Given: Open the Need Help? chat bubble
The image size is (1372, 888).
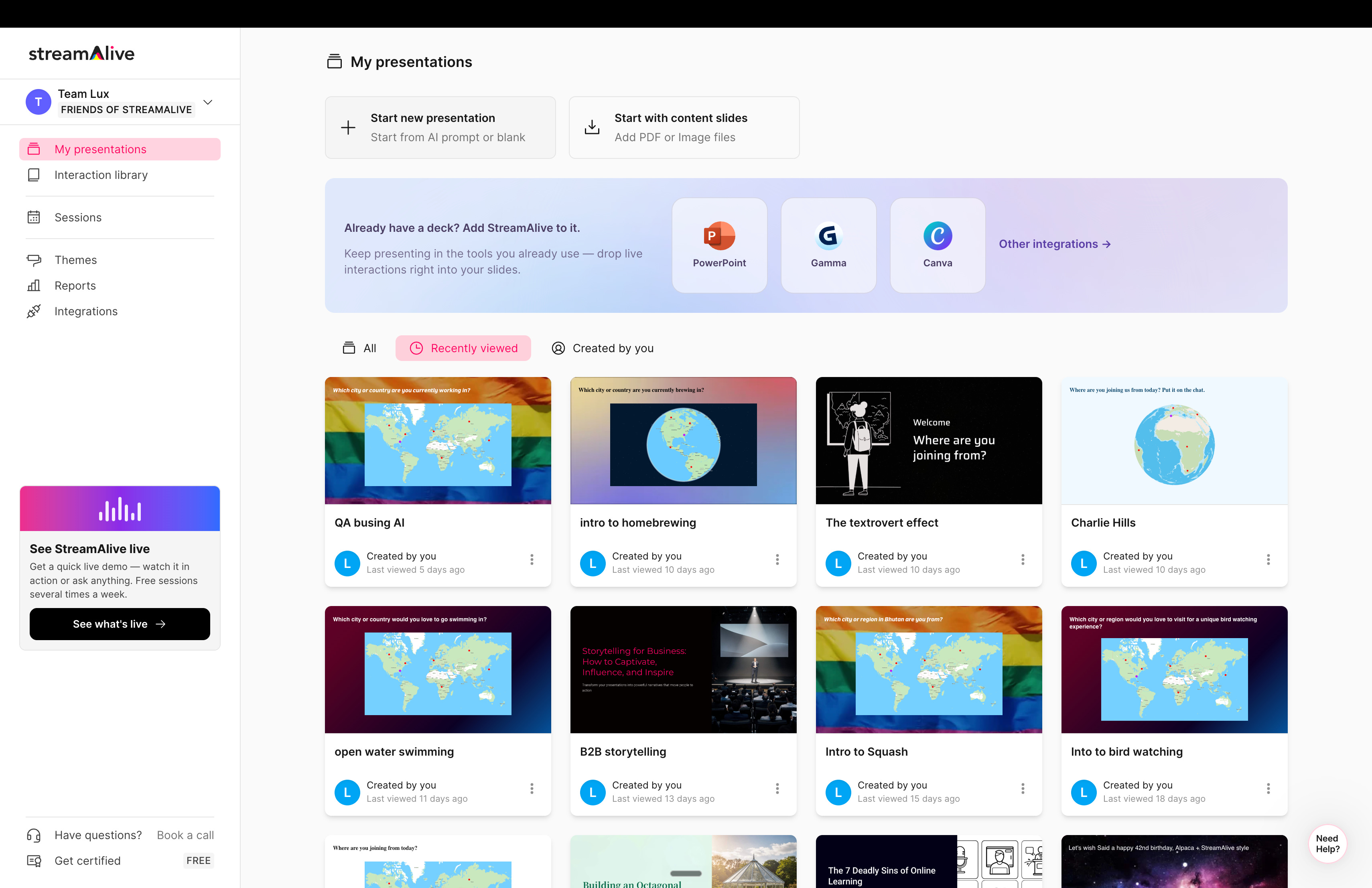Looking at the screenshot, I should [x=1327, y=843].
